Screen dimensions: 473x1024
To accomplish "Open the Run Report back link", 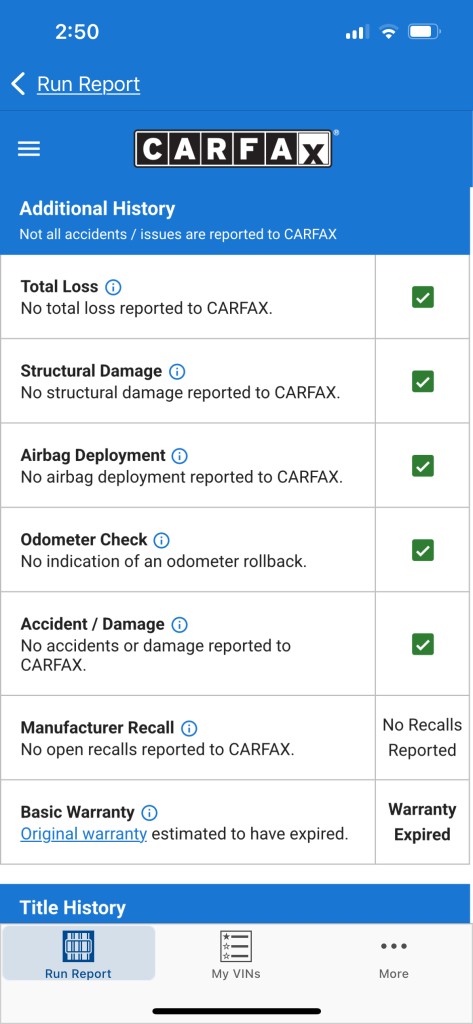I will 88,84.
